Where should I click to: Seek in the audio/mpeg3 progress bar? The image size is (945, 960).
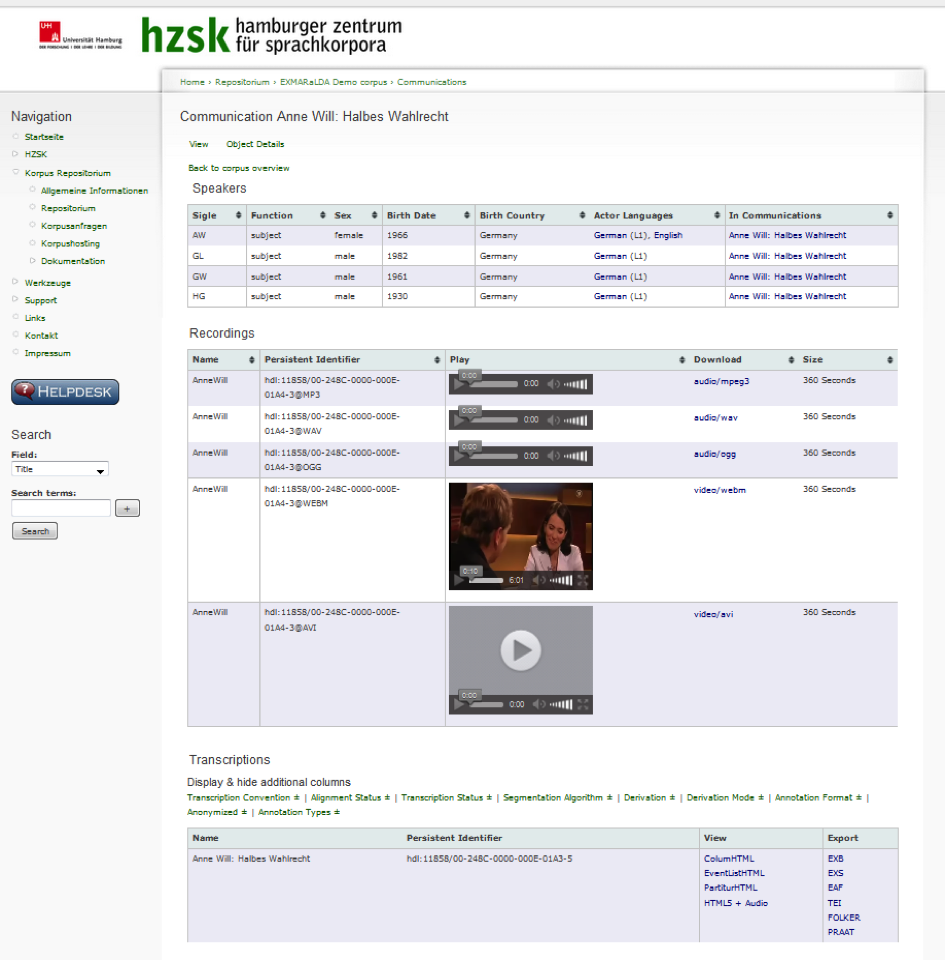coord(493,384)
